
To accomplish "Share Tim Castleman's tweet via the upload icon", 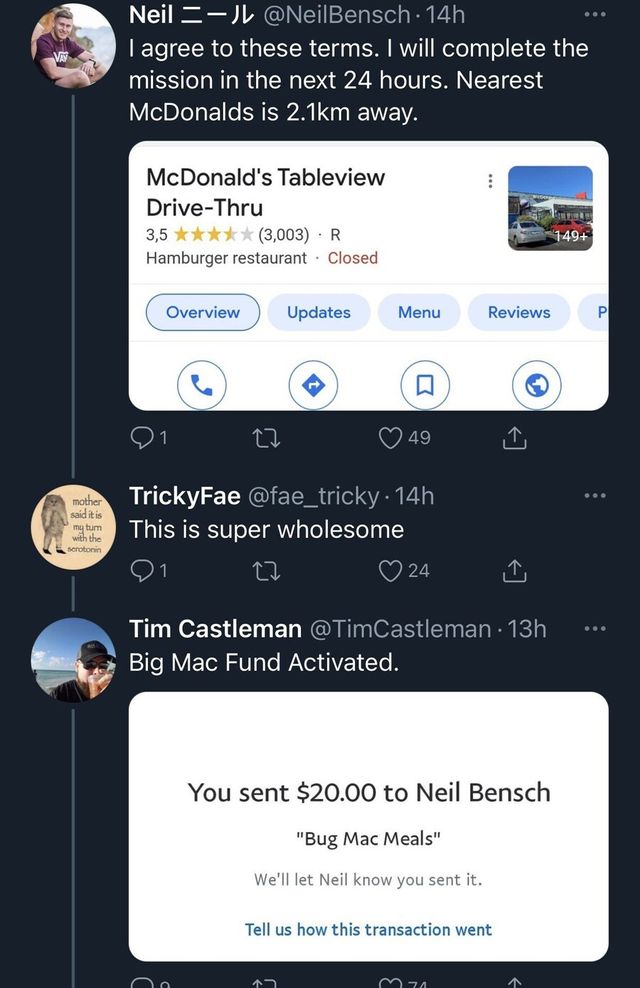I will click(x=514, y=984).
